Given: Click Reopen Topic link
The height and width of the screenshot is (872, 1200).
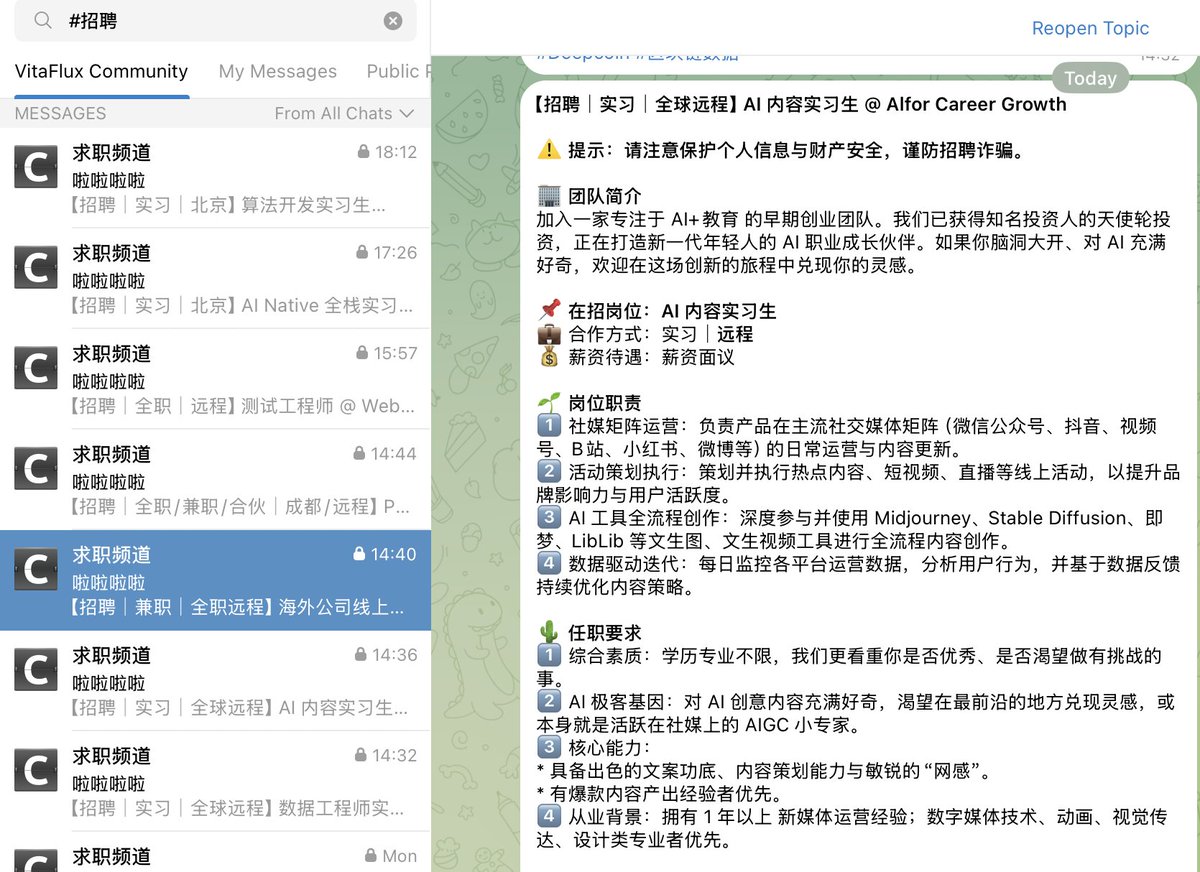Looking at the screenshot, I should click(1090, 28).
